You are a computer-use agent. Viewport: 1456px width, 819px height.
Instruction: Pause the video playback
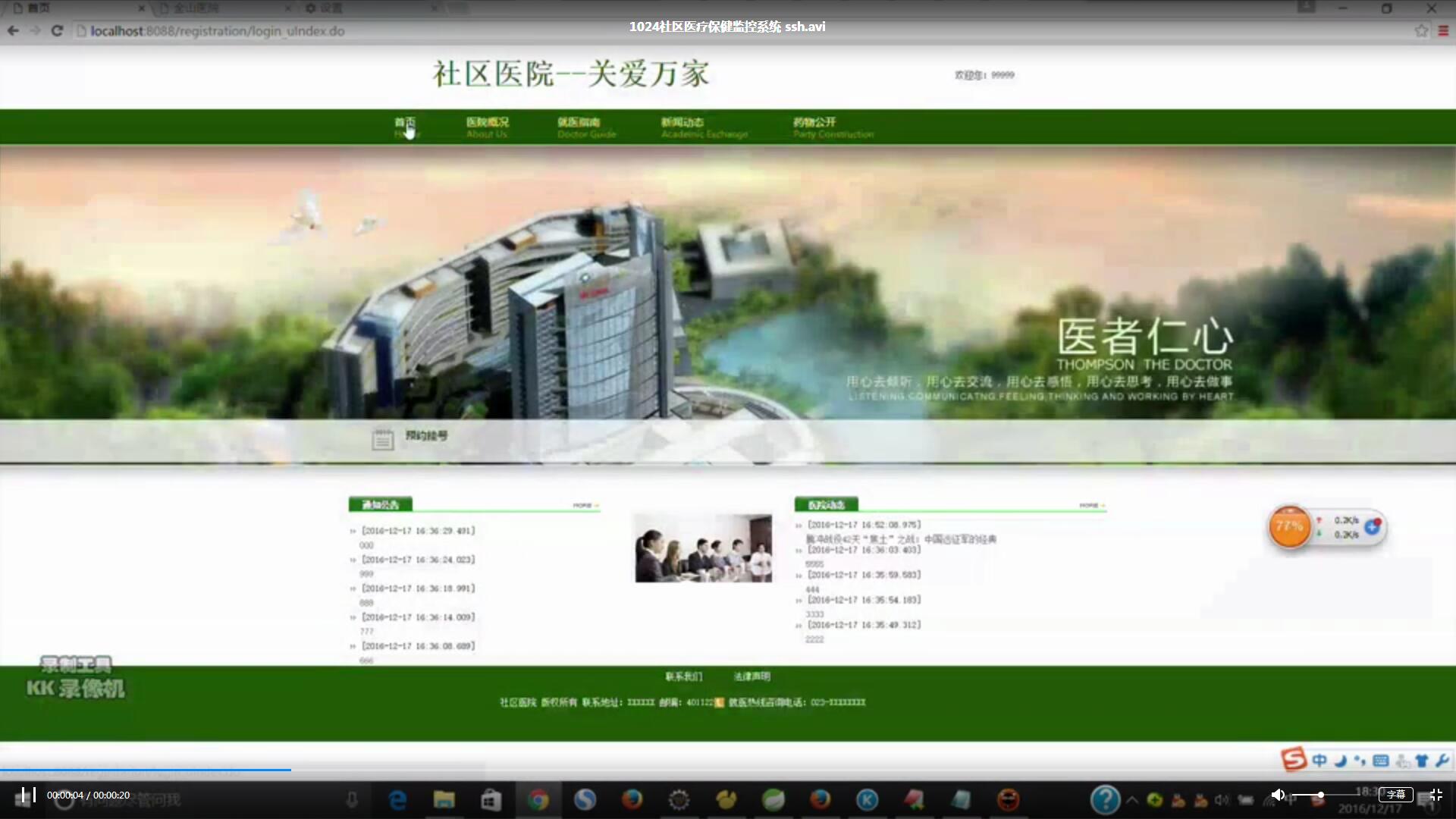29,795
